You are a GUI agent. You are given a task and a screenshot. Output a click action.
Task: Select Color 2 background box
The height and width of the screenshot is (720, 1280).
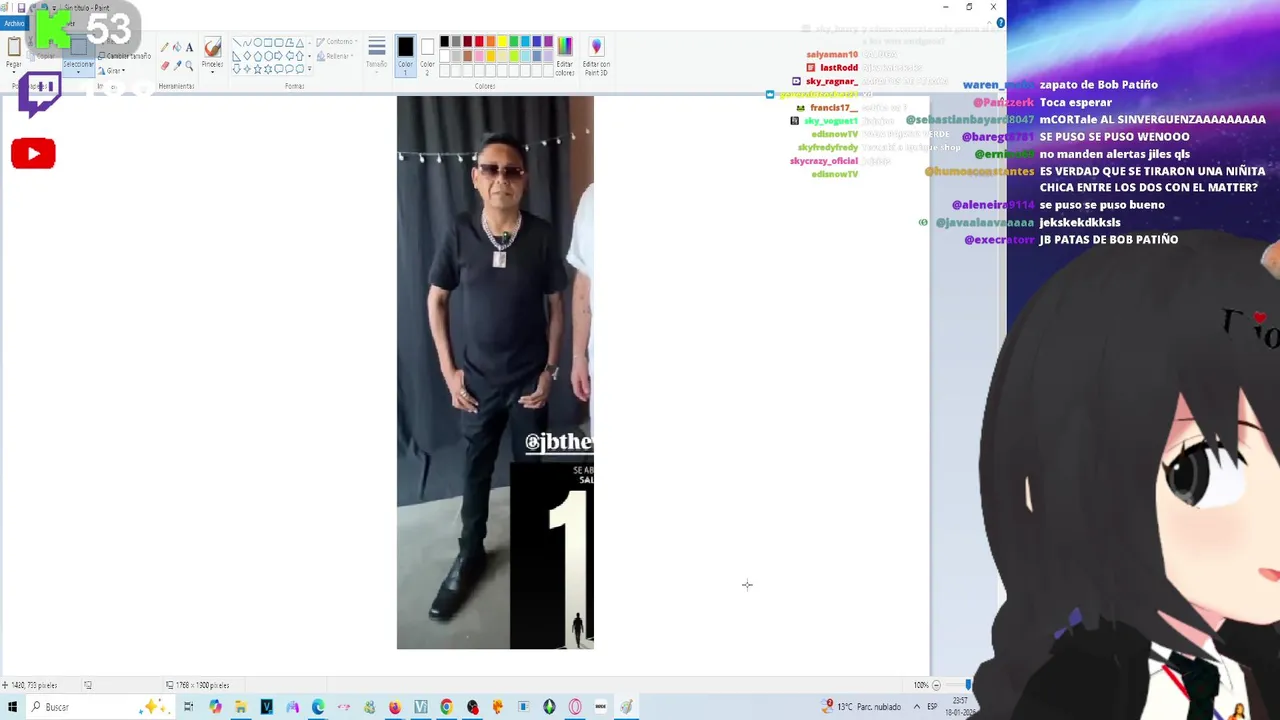pos(427,55)
